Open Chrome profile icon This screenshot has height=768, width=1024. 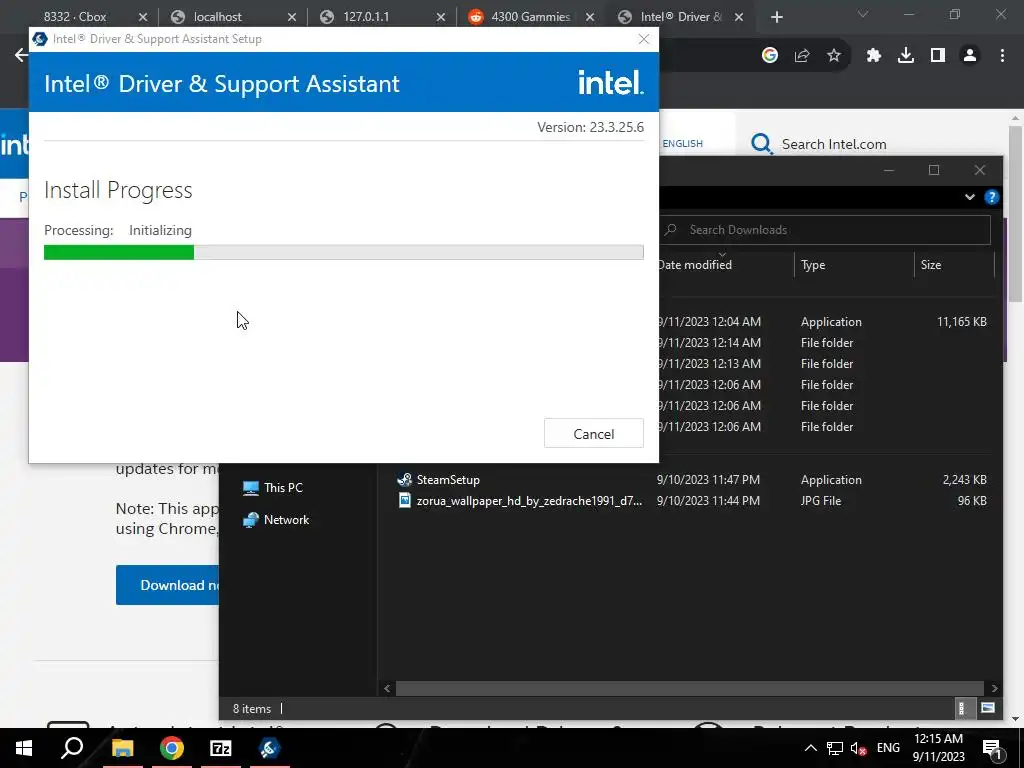click(970, 56)
